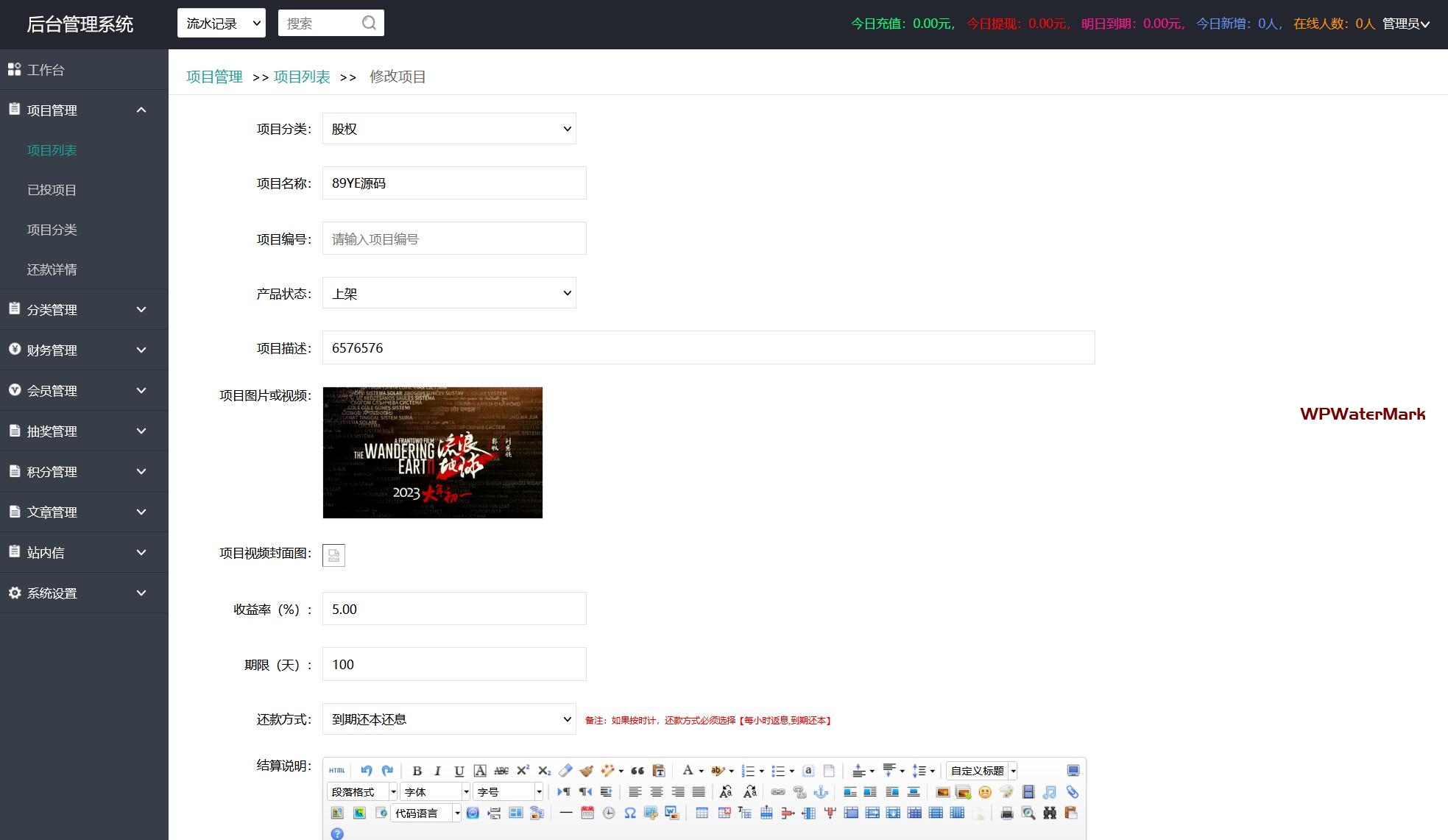Click the anchor icon in editor
Screen dimensions: 1448x840
coord(821,792)
